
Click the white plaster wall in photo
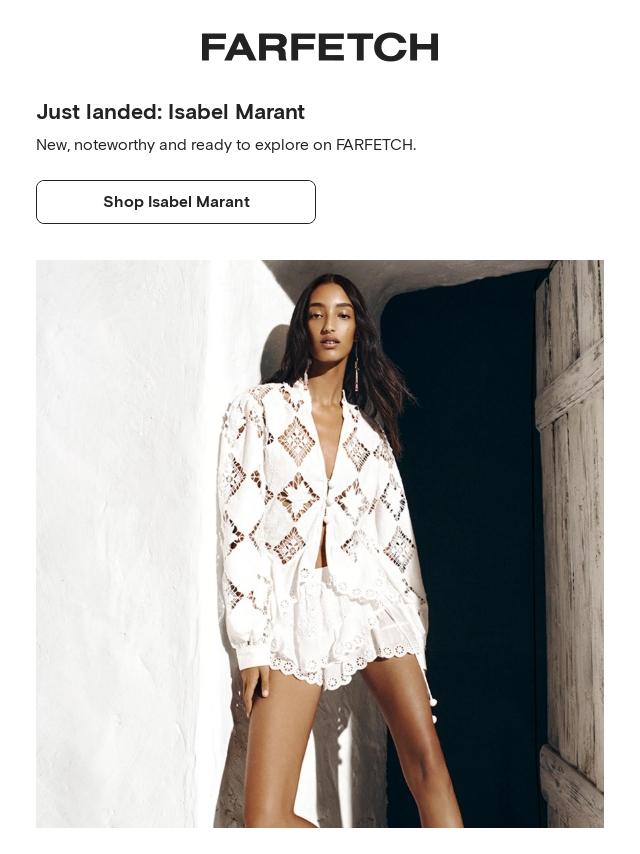point(123,544)
